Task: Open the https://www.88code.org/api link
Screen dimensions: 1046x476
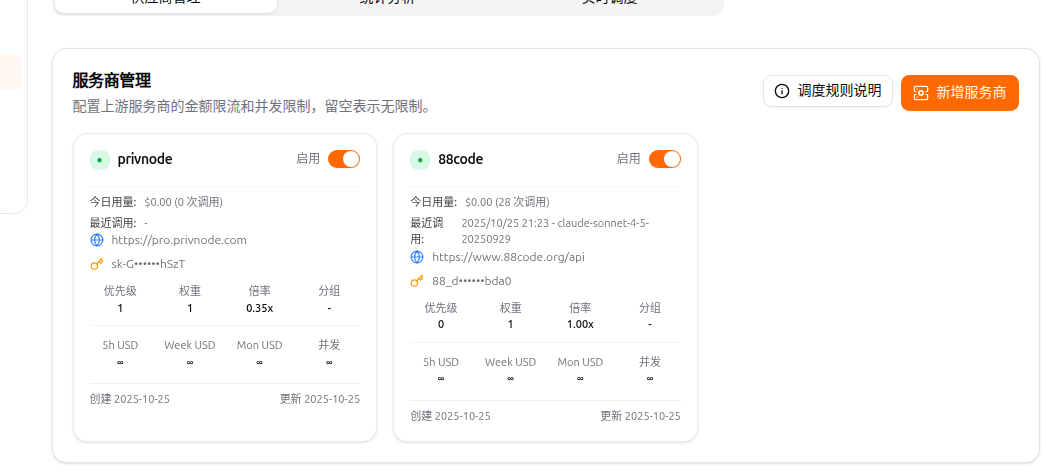Action: [x=508, y=257]
